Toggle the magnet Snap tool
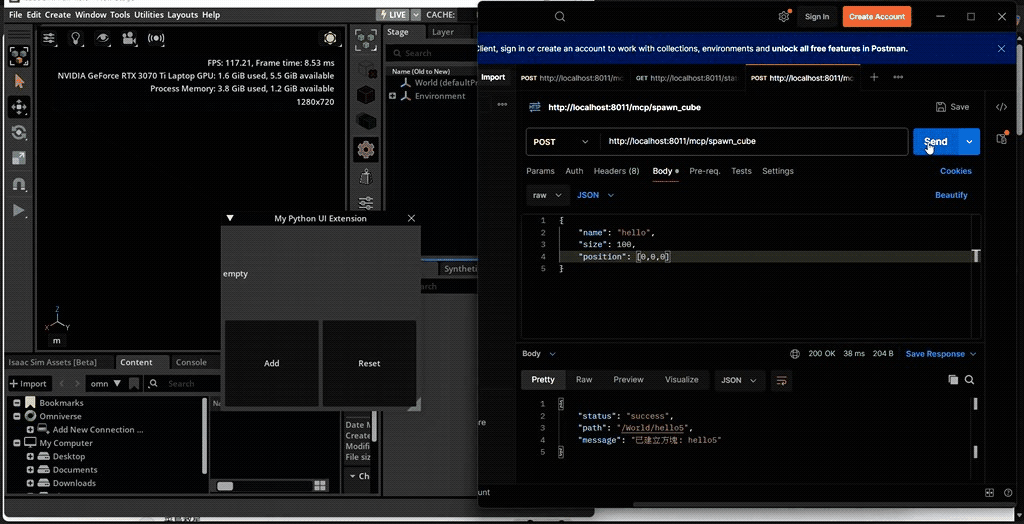This screenshot has height=524, width=1024. coord(18,184)
